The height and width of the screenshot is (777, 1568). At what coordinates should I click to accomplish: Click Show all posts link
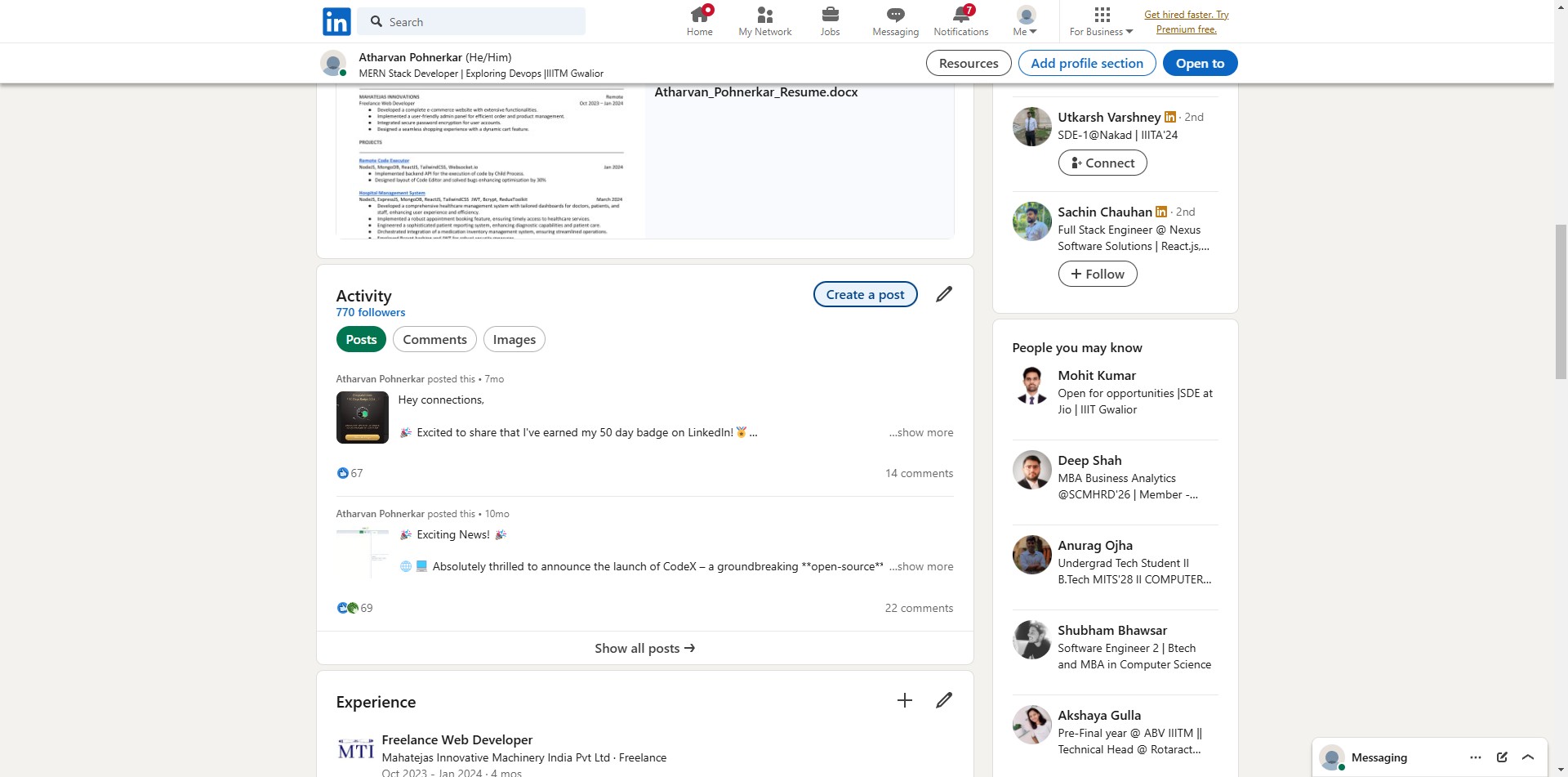pos(644,648)
